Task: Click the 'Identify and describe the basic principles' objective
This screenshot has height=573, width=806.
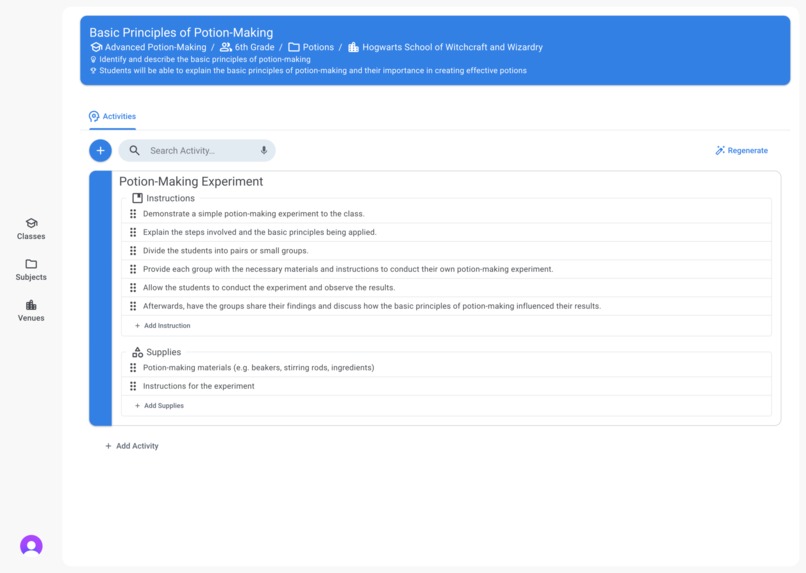Action: coord(205,60)
